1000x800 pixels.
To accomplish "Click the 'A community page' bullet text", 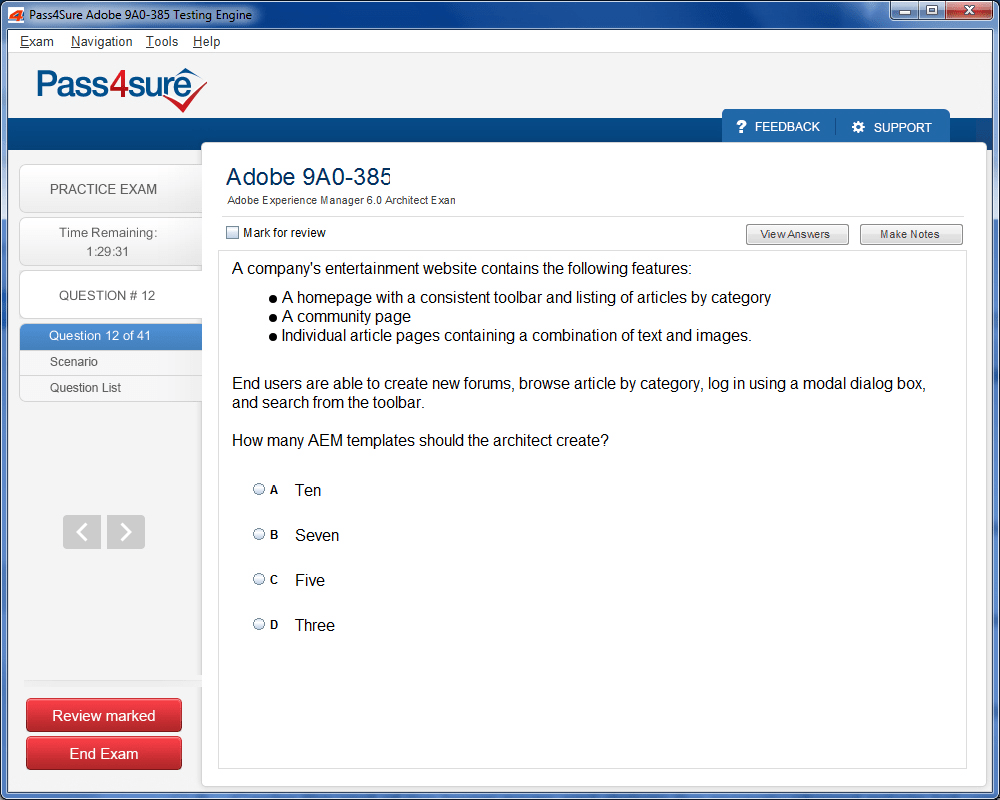I will tap(346, 316).
